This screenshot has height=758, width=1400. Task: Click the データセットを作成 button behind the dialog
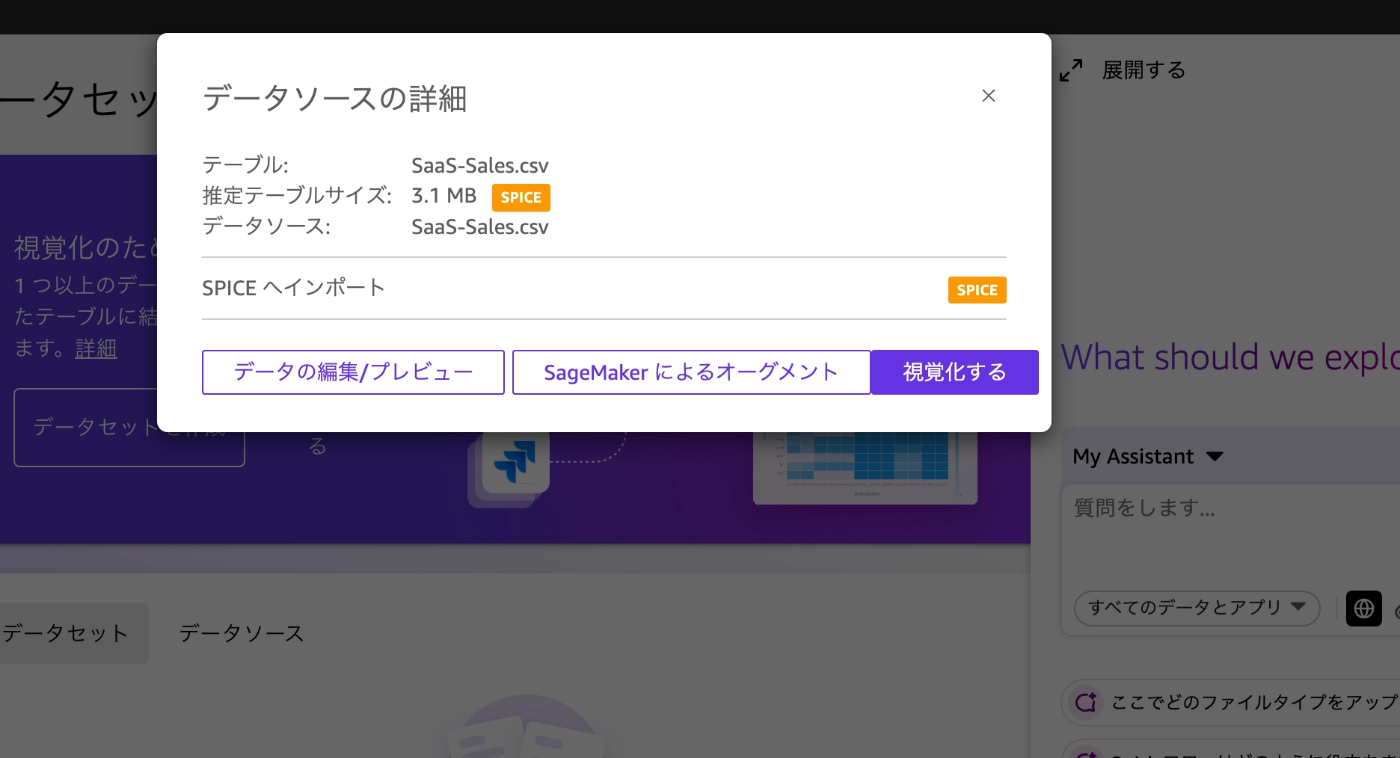click(x=129, y=427)
